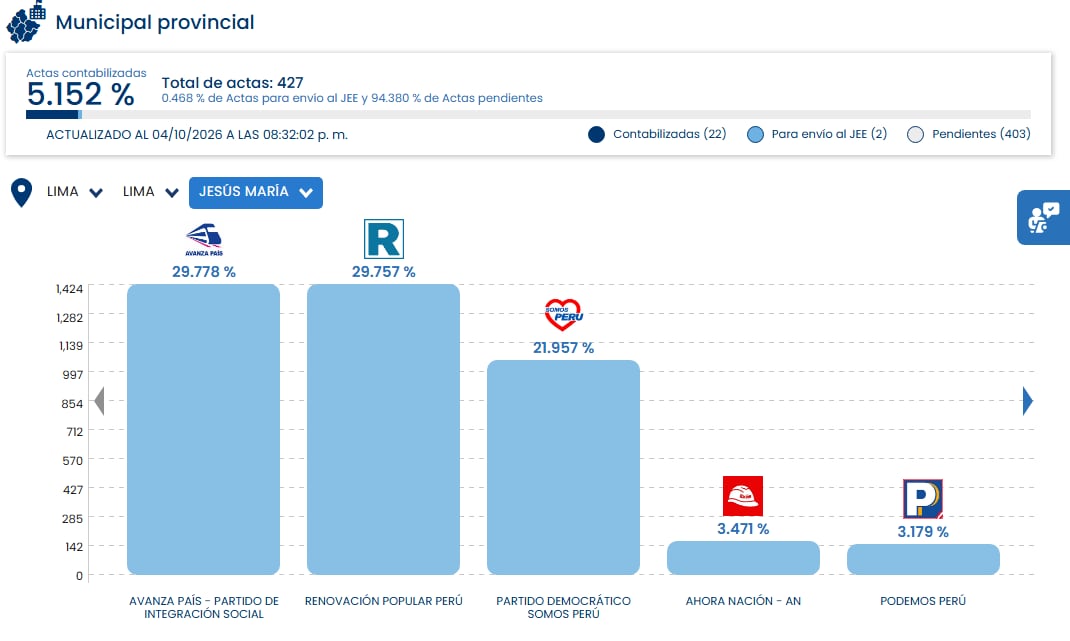Click the Renovación Popular R logo
The height and width of the screenshot is (641, 1070).
click(384, 239)
